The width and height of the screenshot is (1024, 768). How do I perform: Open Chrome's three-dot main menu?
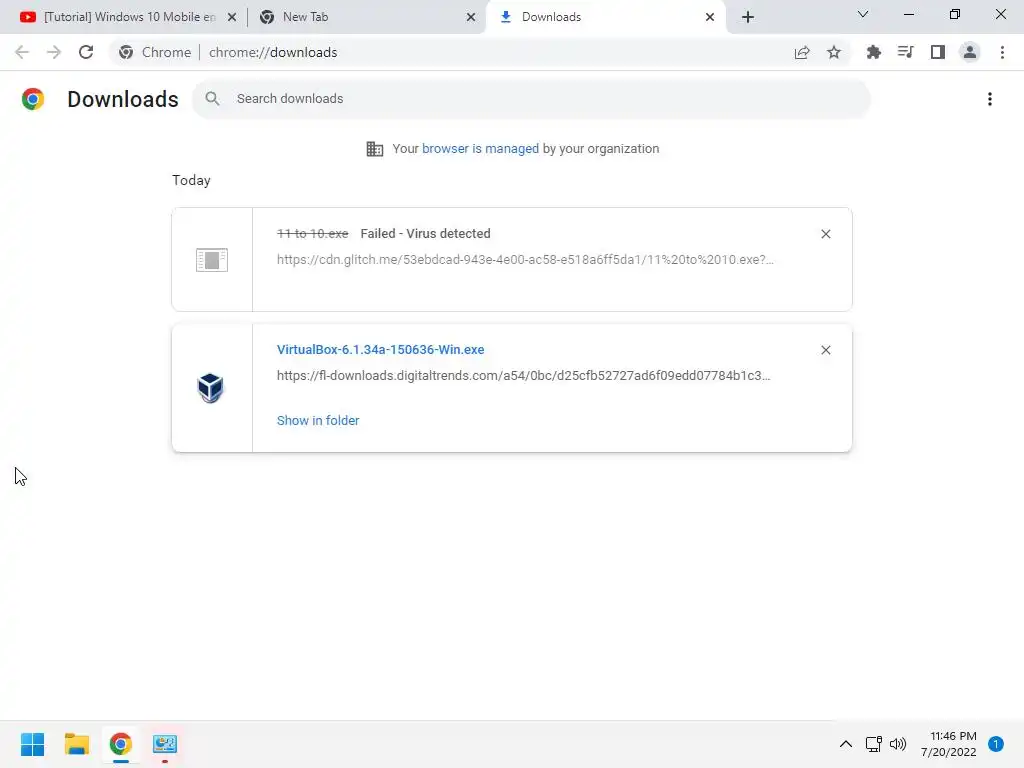coord(1002,52)
